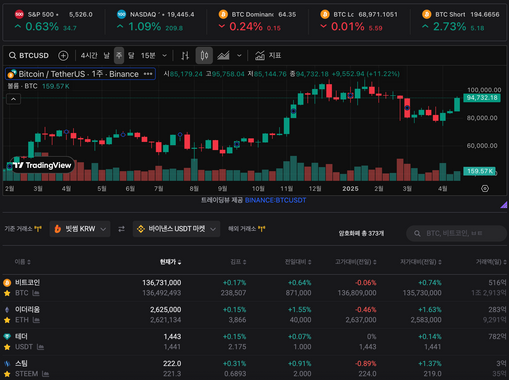509x380 pixels.
Task: Toggle the favorite star for ETH
Action: 7,320
